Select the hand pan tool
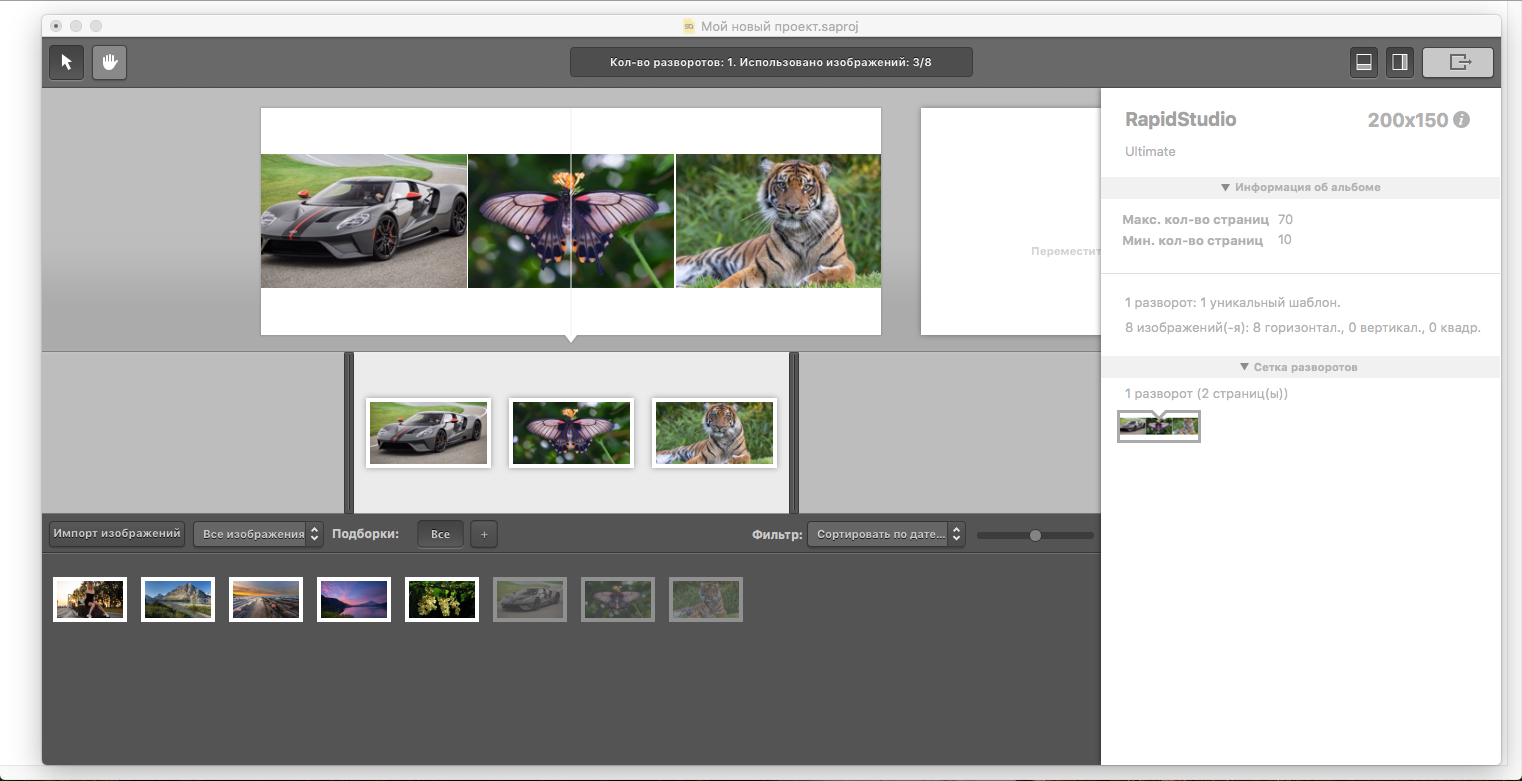The width and height of the screenshot is (1522, 781). 110,62
